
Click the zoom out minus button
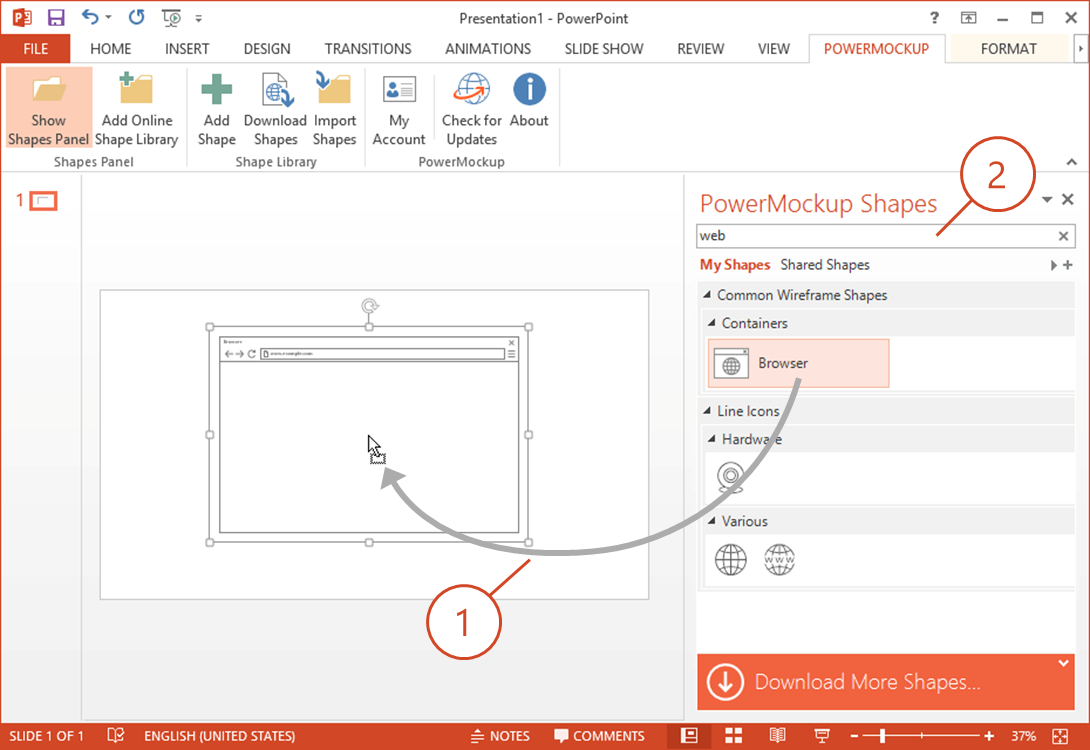(x=854, y=735)
